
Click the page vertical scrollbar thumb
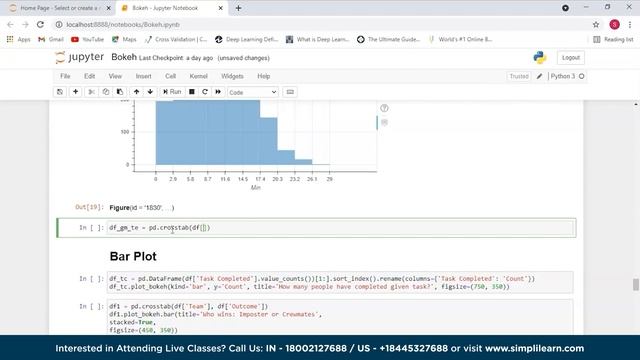(x=636, y=284)
